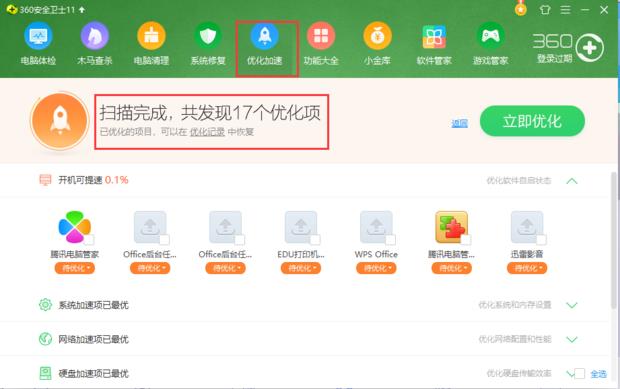The image size is (620, 389).
Task: Open 待优化 dropdown under 腾讯电脑管家 clover
Action: 75,268
